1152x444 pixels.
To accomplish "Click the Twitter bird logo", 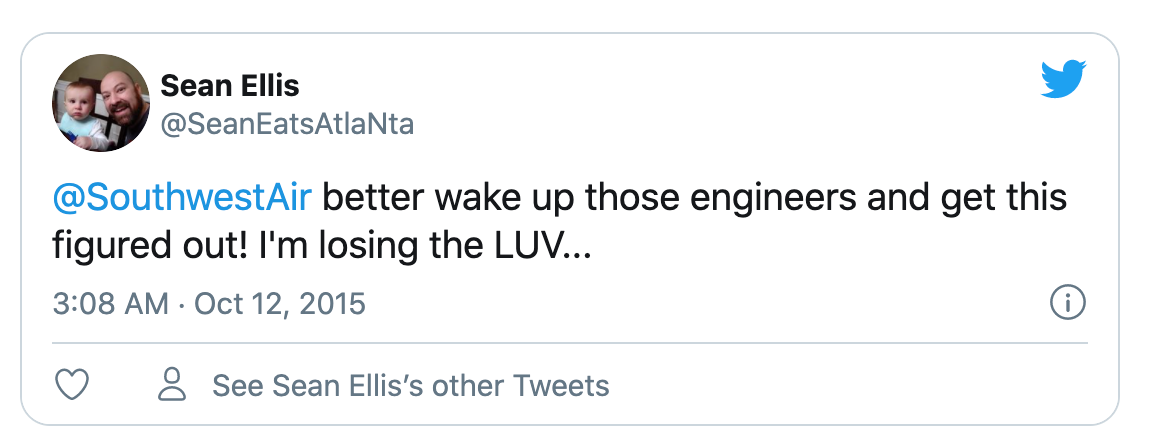I will [1063, 79].
